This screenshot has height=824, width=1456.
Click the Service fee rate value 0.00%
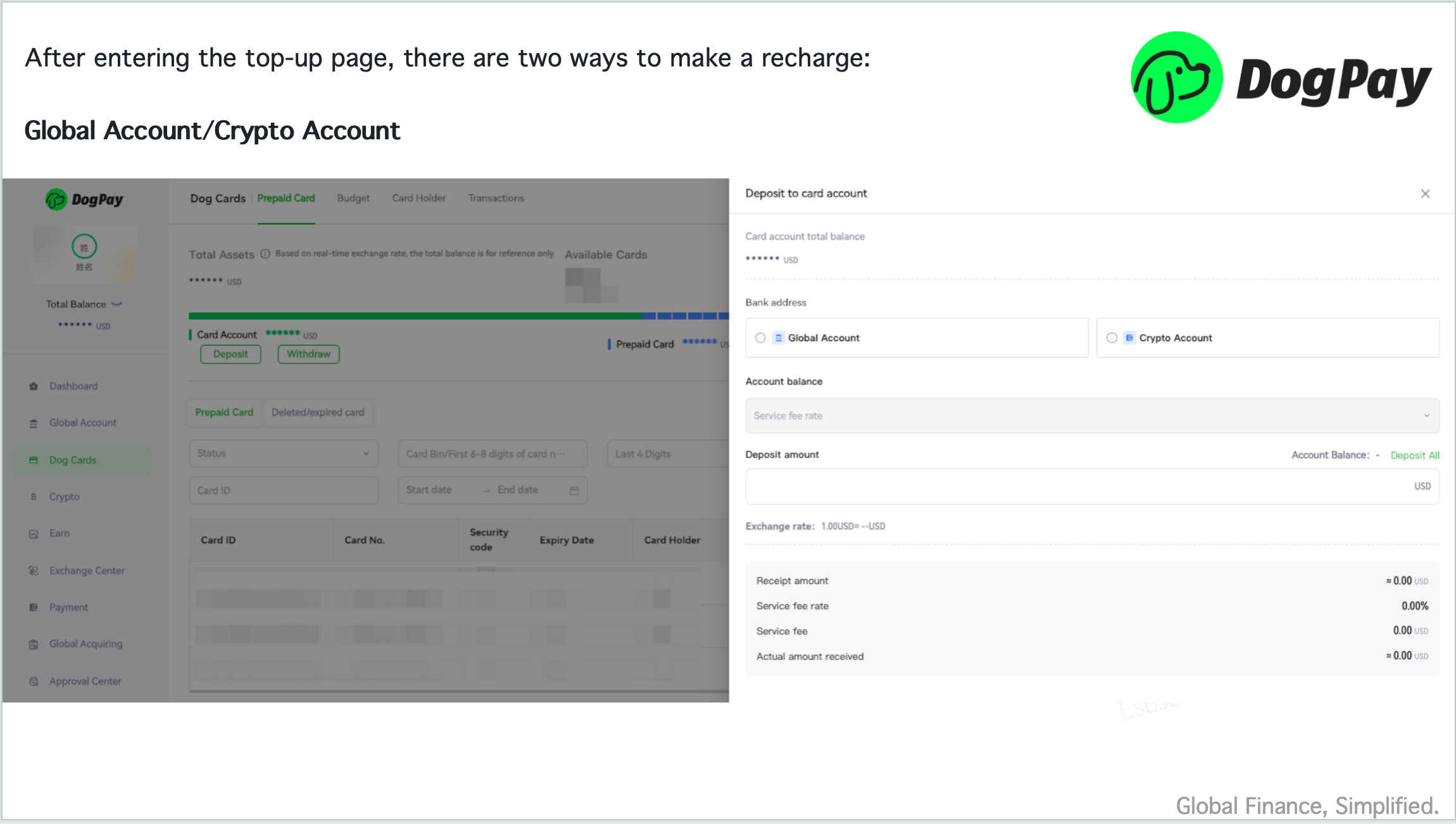point(1415,606)
